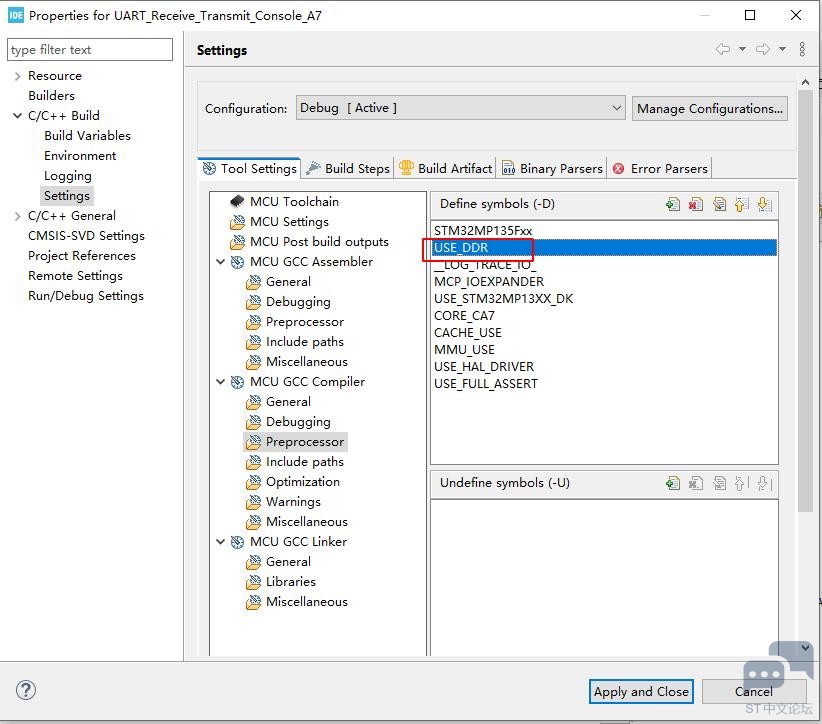Open Logging page
The height and width of the screenshot is (724, 822).
[x=68, y=176]
